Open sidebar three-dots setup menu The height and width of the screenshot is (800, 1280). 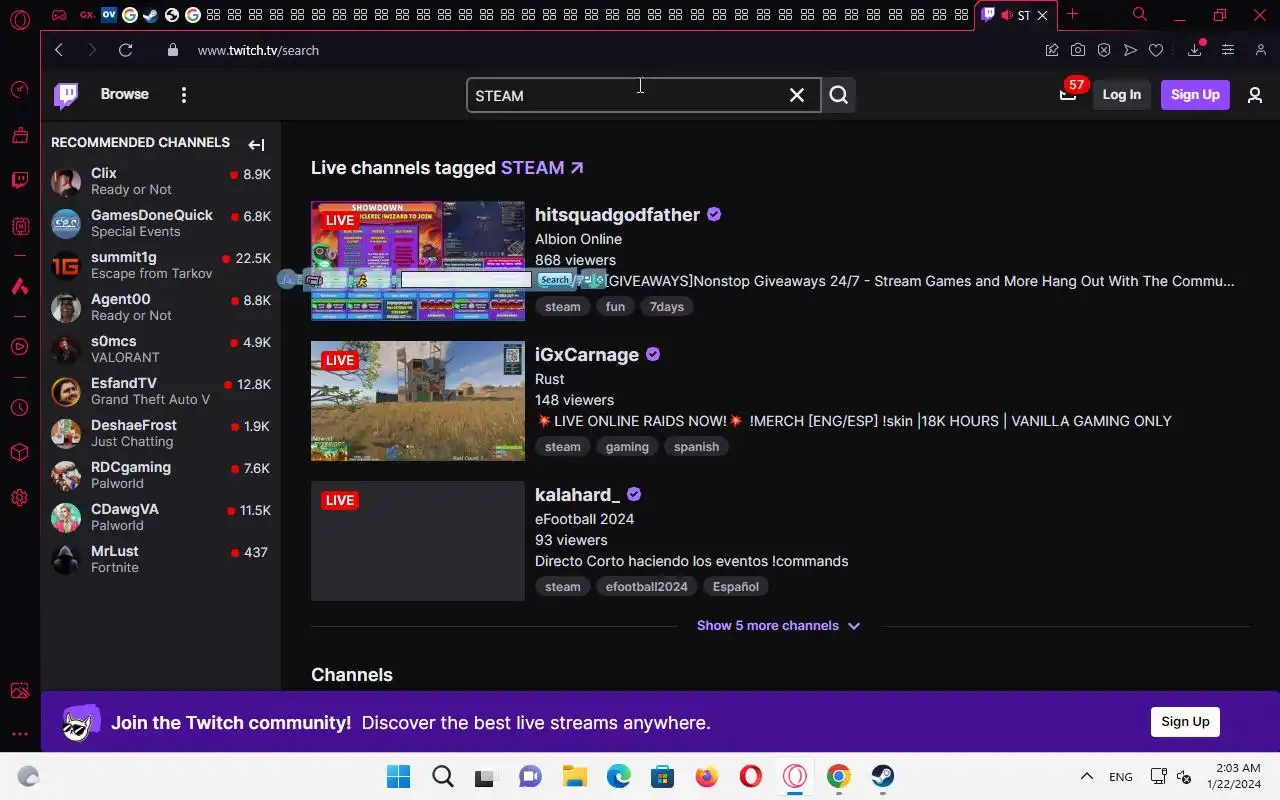pyautogui.click(x=19, y=734)
